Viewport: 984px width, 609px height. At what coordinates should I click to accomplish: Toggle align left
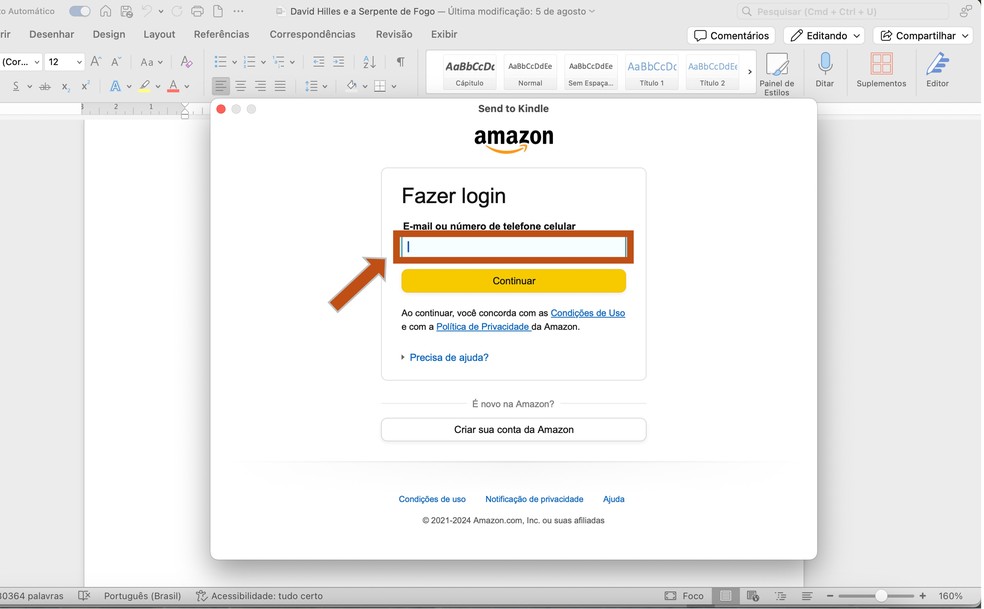220,86
